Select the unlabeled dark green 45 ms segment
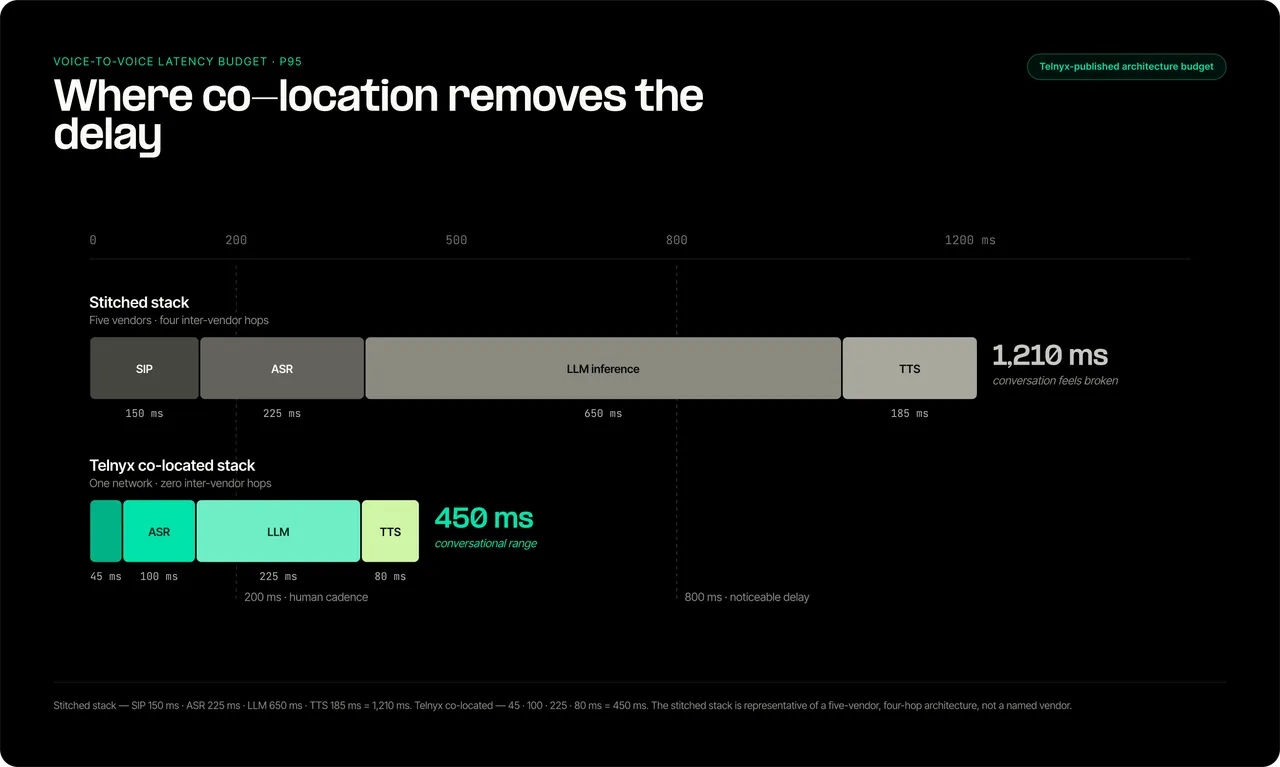The image size is (1280, 767). [x=106, y=531]
